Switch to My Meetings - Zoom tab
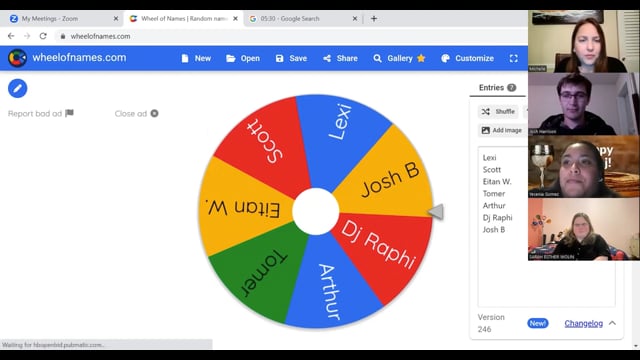 (61, 19)
